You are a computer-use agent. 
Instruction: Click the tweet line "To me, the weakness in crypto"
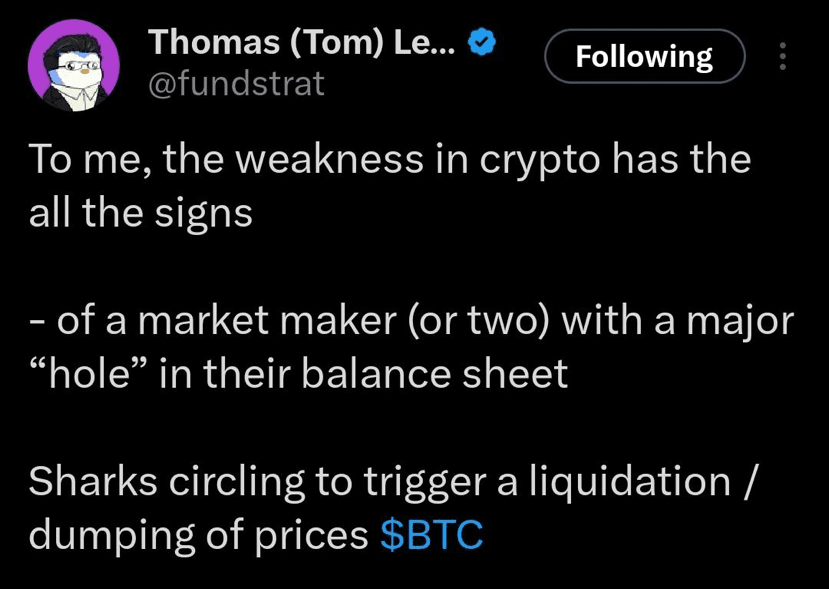pyautogui.click(x=390, y=160)
